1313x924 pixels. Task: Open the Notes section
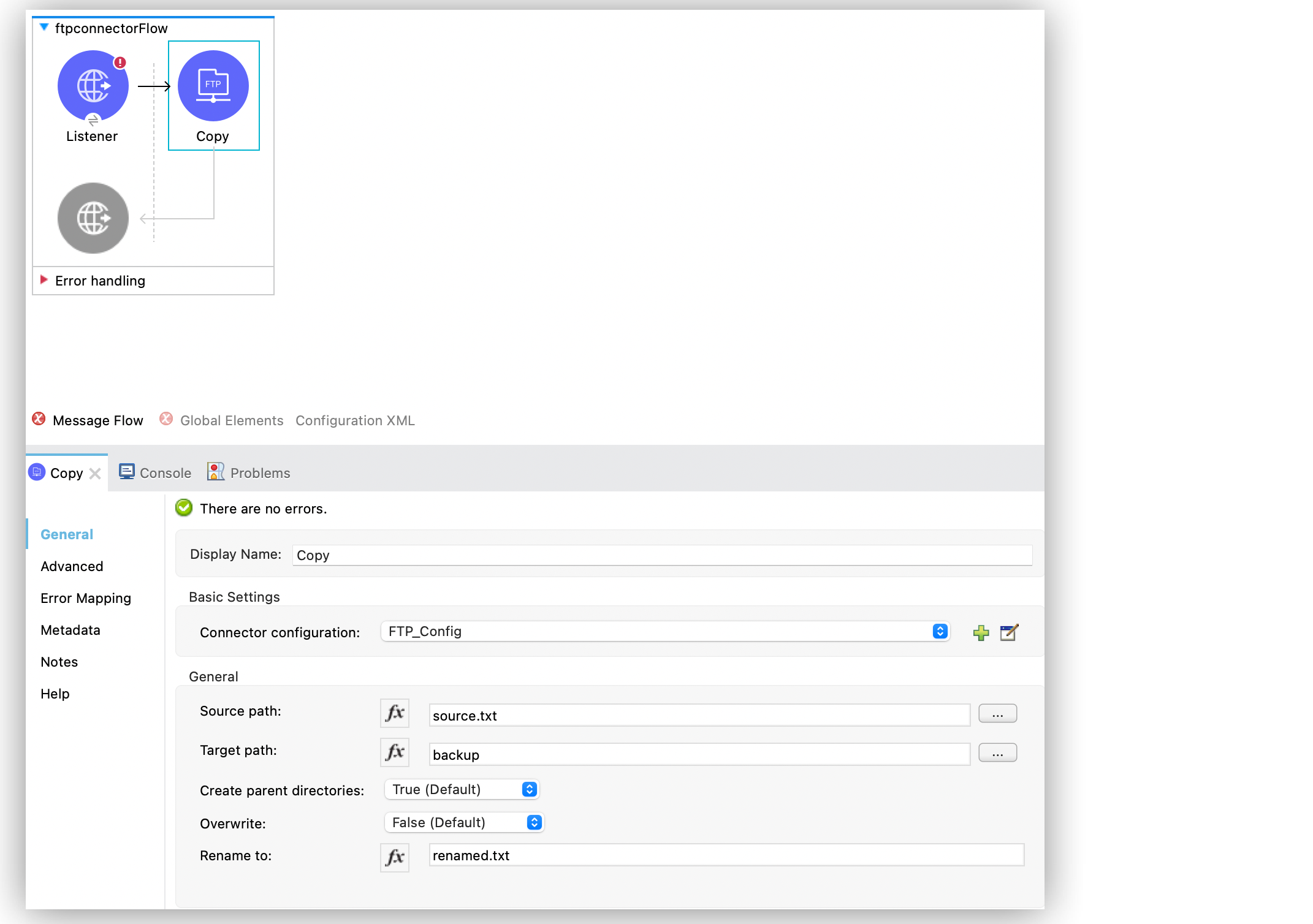tap(59, 662)
